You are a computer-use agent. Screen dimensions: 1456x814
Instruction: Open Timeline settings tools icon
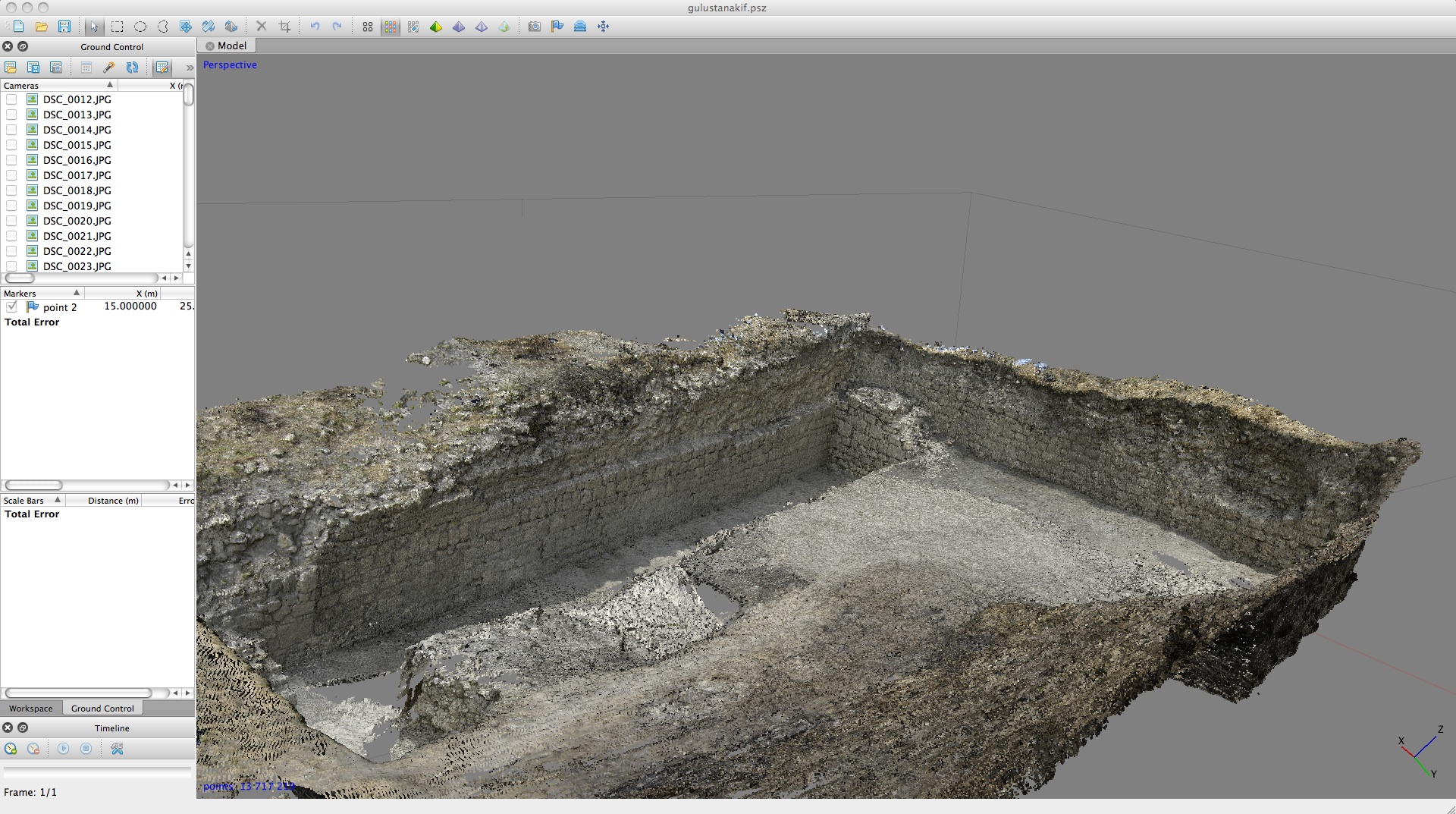coord(117,749)
